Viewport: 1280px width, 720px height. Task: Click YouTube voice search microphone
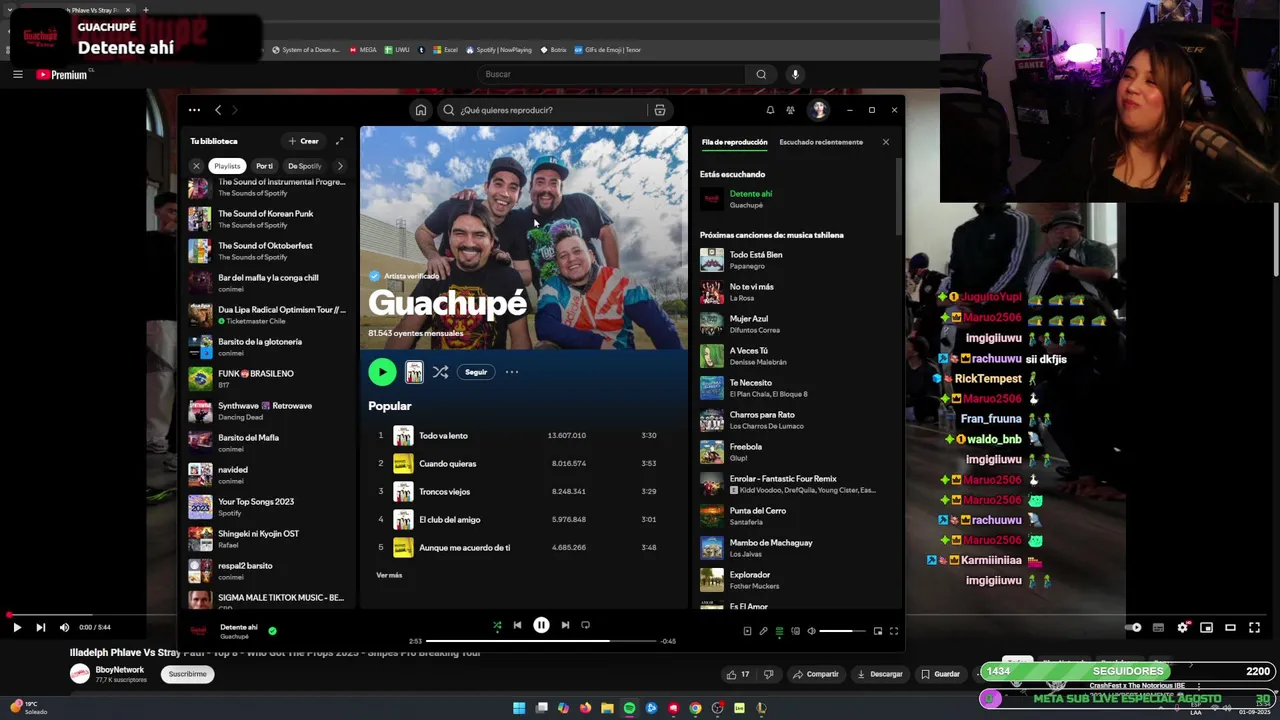pos(795,74)
